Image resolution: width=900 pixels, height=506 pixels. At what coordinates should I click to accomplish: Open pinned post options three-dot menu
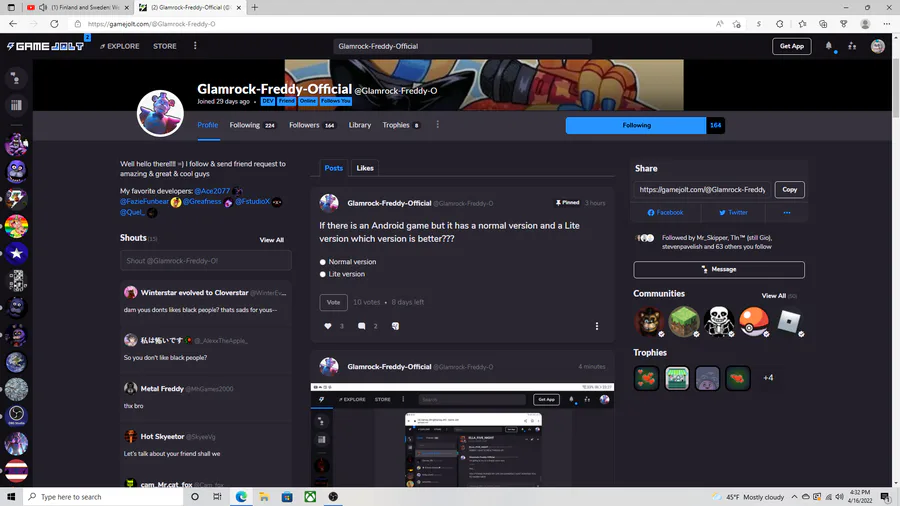coord(597,326)
